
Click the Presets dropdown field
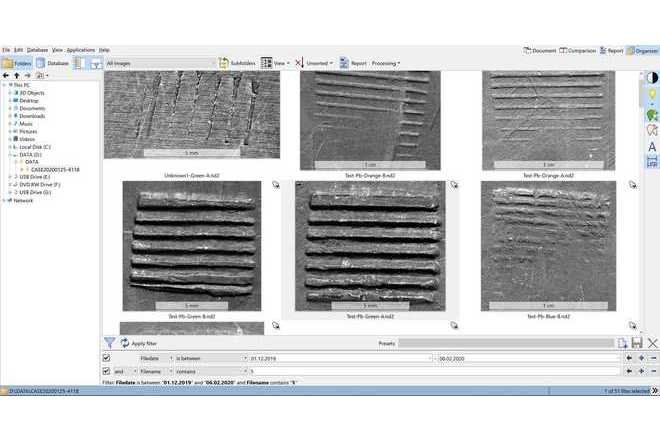click(x=506, y=343)
